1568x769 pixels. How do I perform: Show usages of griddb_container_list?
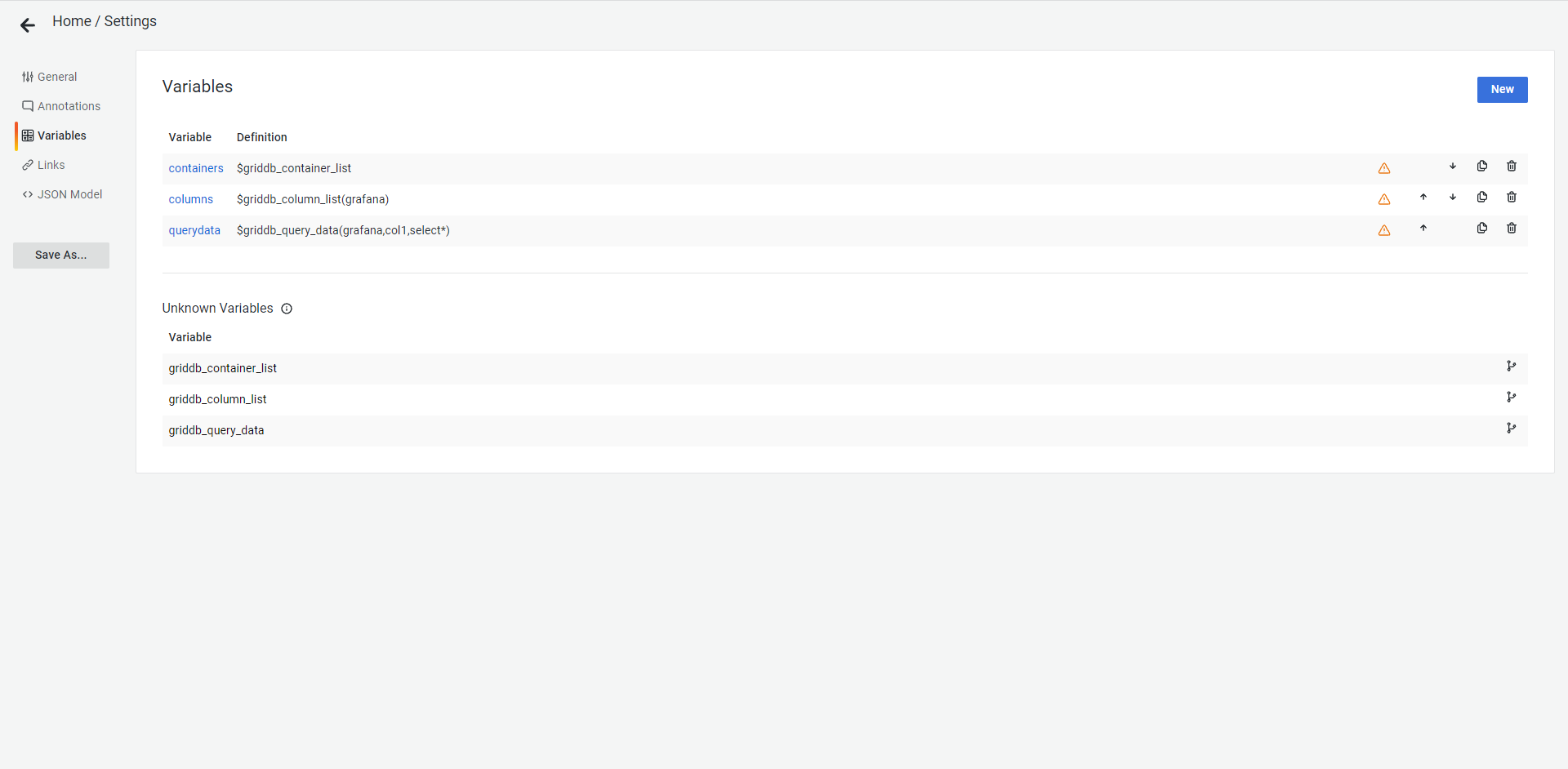click(x=1511, y=367)
